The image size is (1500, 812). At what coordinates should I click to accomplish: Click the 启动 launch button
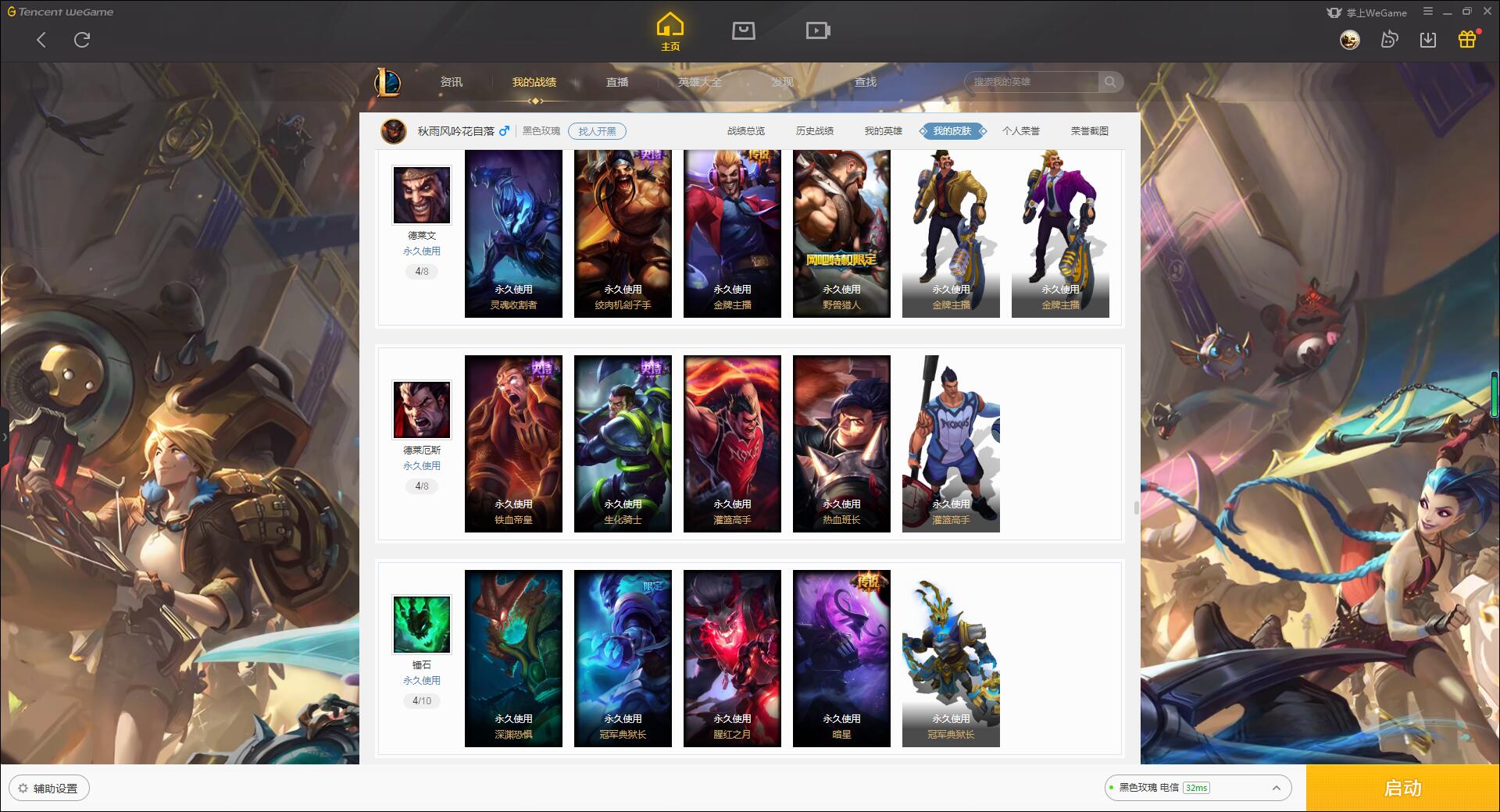(1403, 789)
